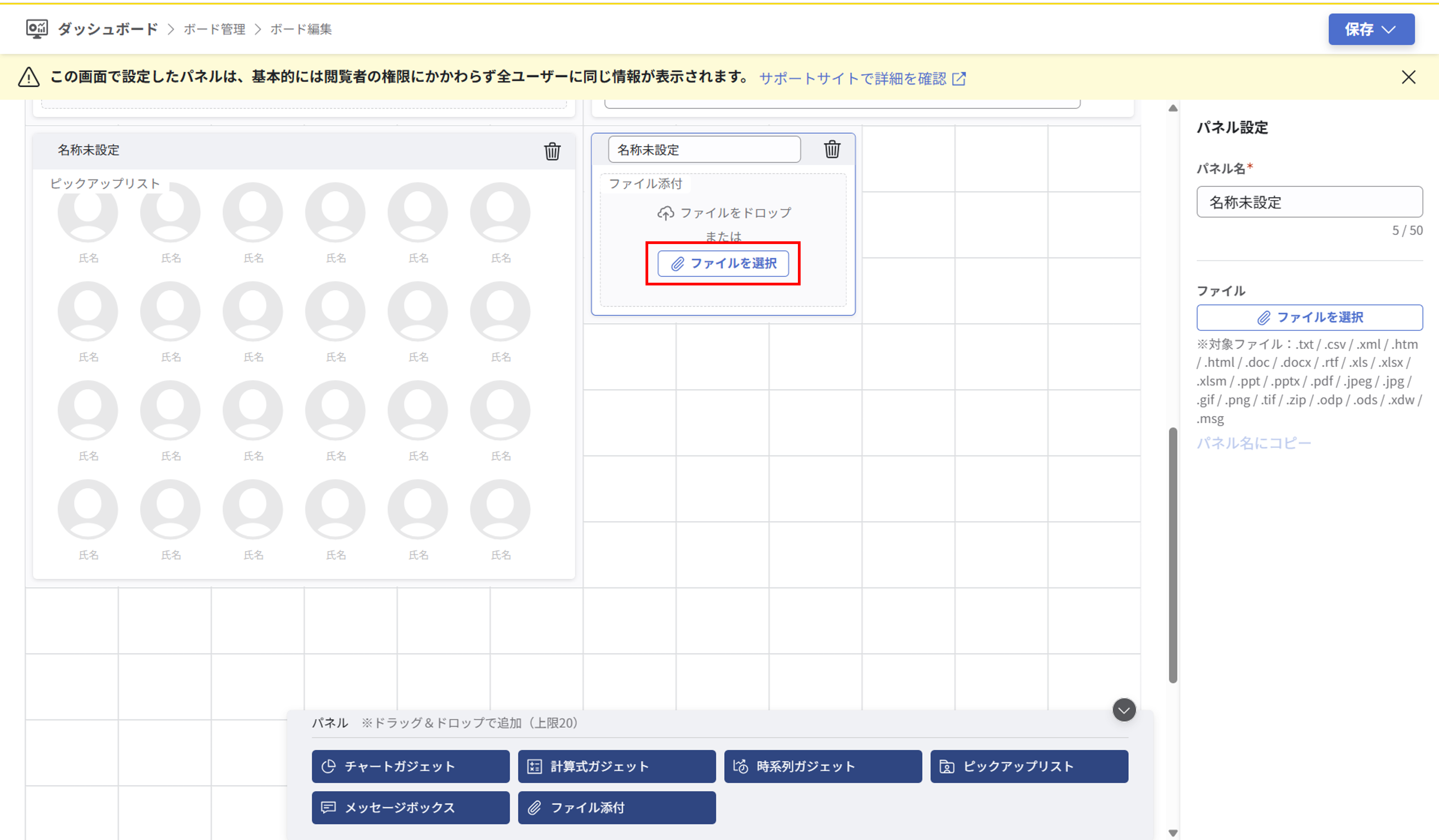1439x840 pixels.
Task: Select the 名称未設定 pickup list panel header
Action: click(x=304, y=151)
